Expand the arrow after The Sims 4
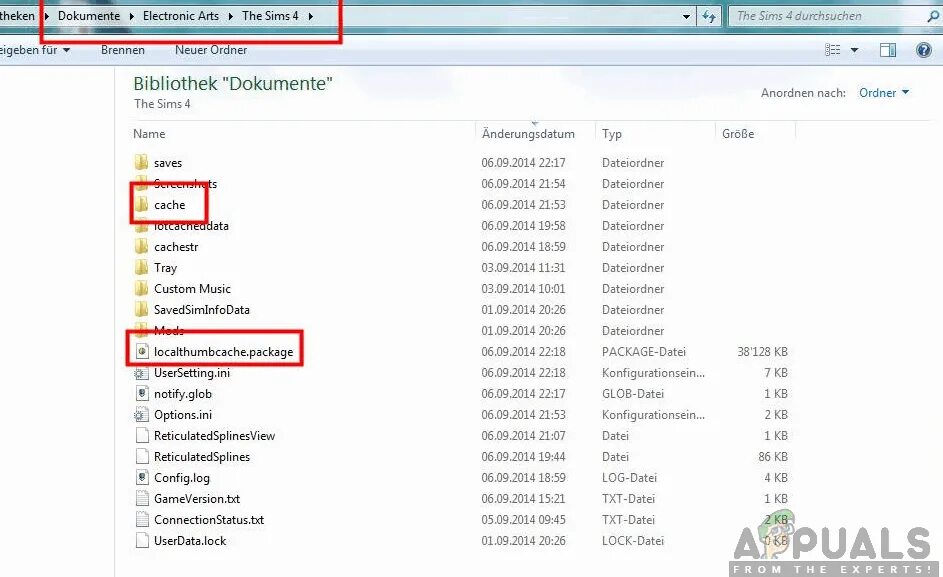 coord(311,16)
